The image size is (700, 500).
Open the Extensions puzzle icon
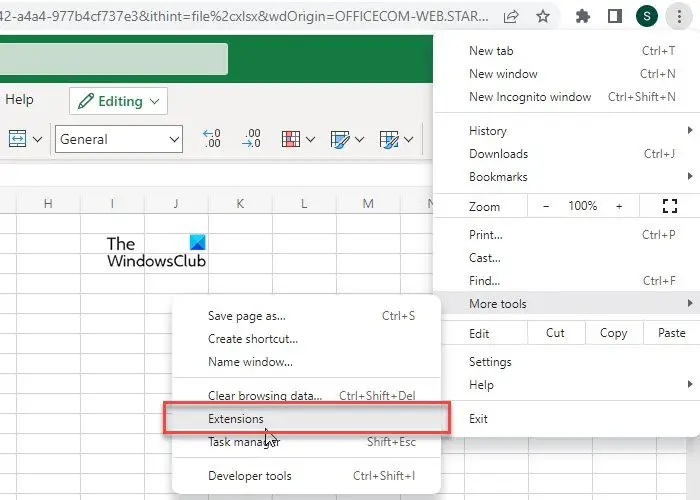(583, 17)
